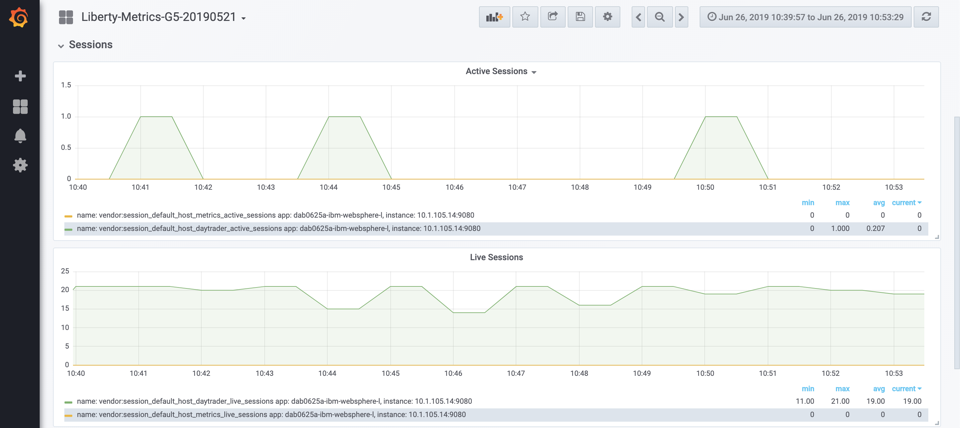The height and width of the screenshot is (428, 960).
Task: Open the Grafana home logo
Action: pyautogui.click(x=20, y=18)
